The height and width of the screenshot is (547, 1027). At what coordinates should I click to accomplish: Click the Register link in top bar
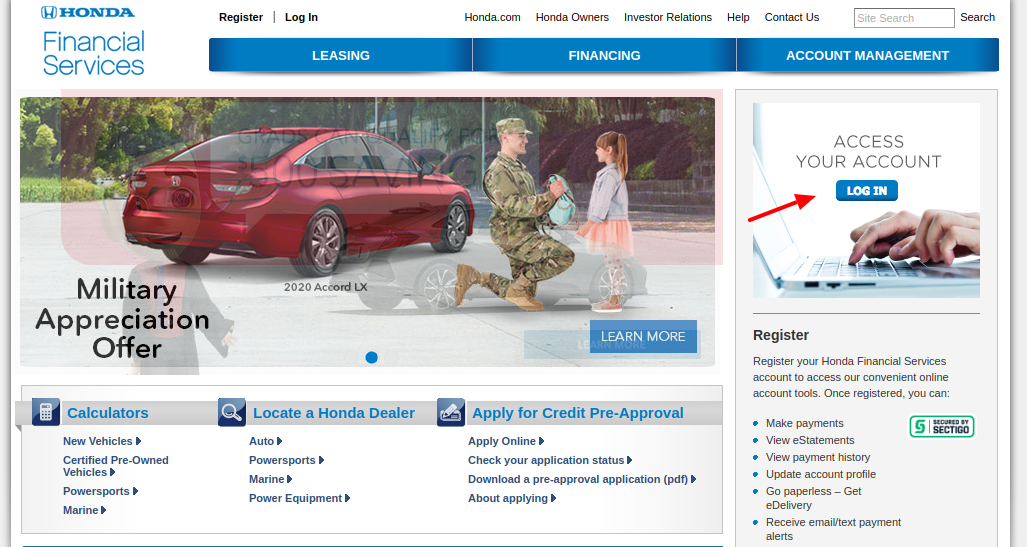tap(241, 17)
